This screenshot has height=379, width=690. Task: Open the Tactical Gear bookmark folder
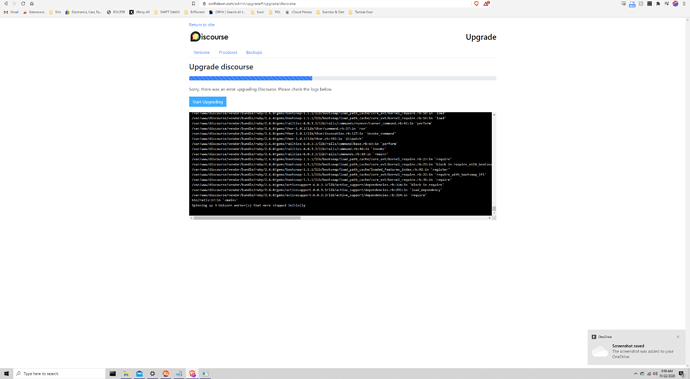[x=361, y=12]
